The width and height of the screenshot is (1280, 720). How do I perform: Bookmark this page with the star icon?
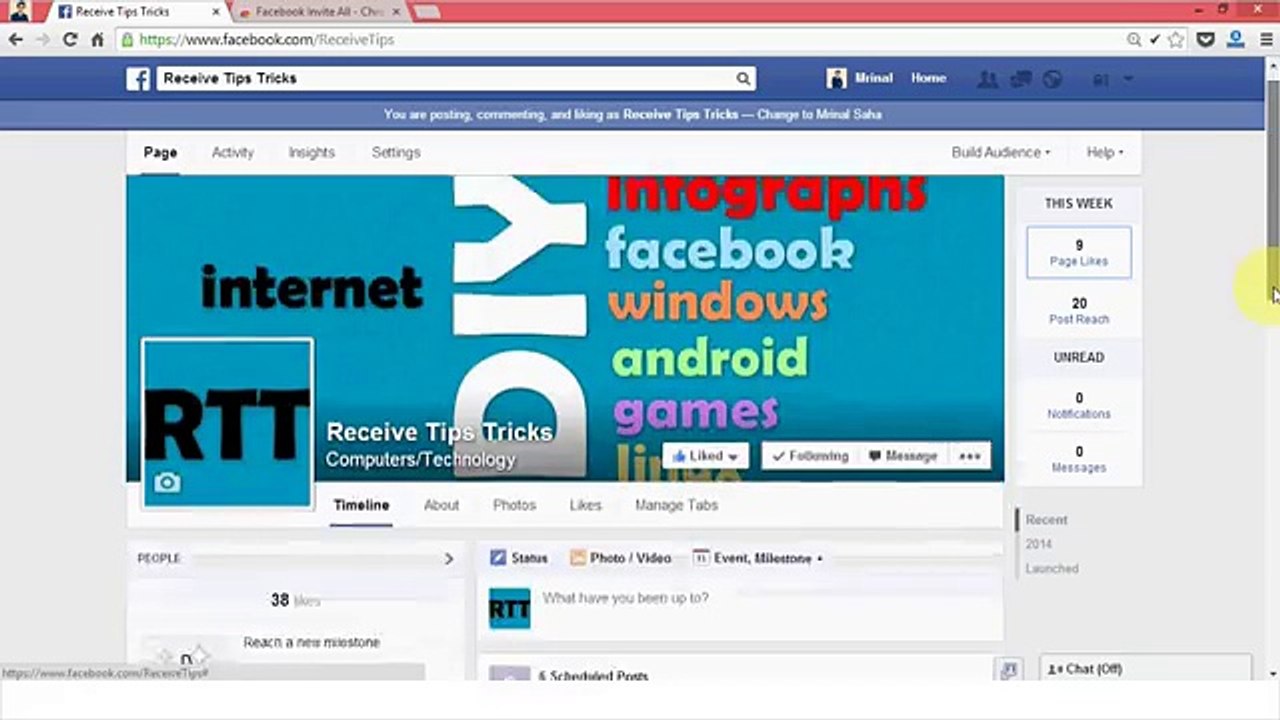[1176, 40]
